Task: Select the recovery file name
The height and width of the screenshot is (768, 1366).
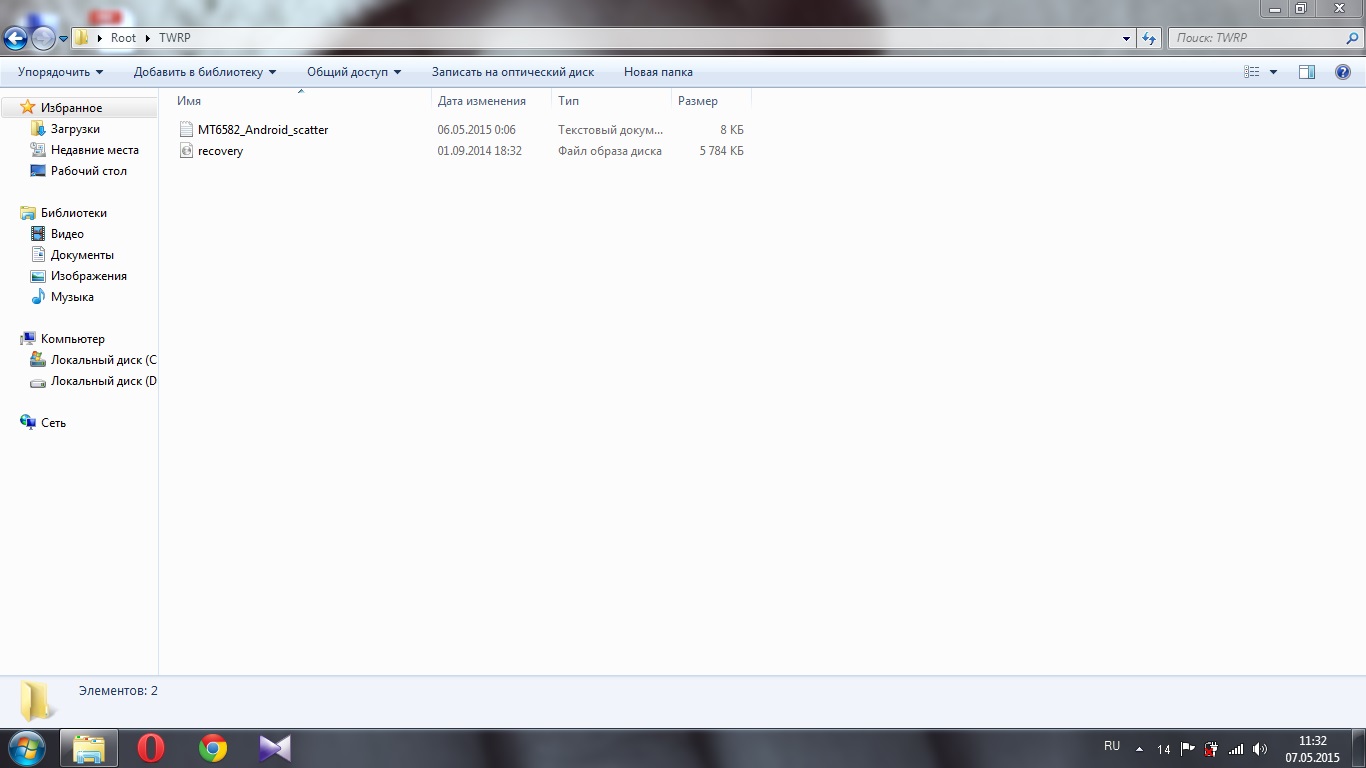Action: (220, 151)
